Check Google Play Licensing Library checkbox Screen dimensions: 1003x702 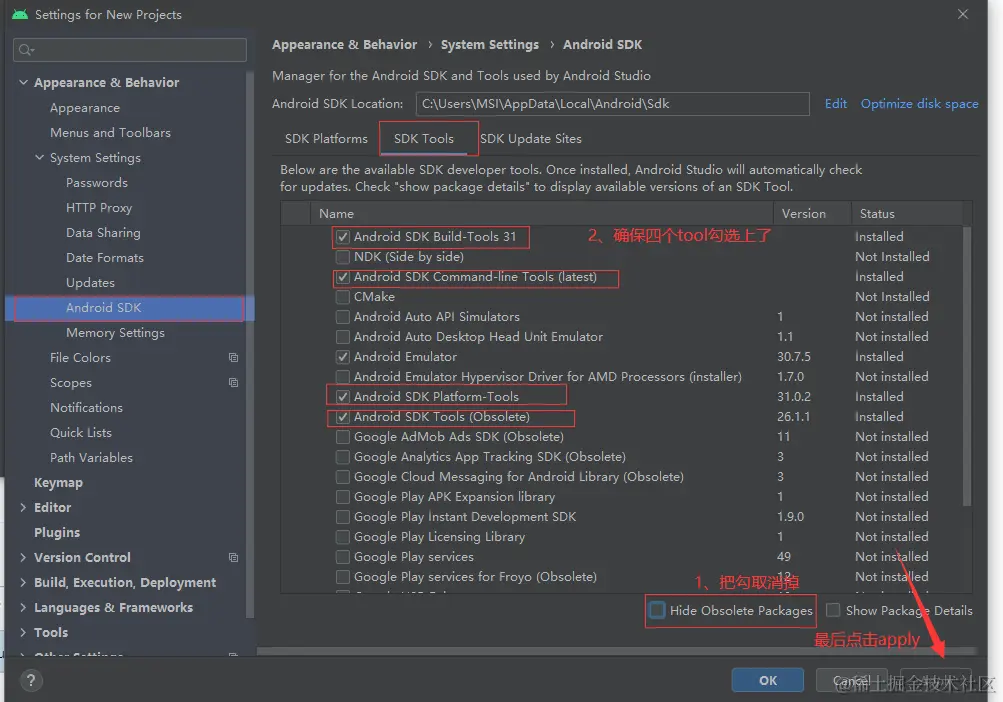pos(343,537)
